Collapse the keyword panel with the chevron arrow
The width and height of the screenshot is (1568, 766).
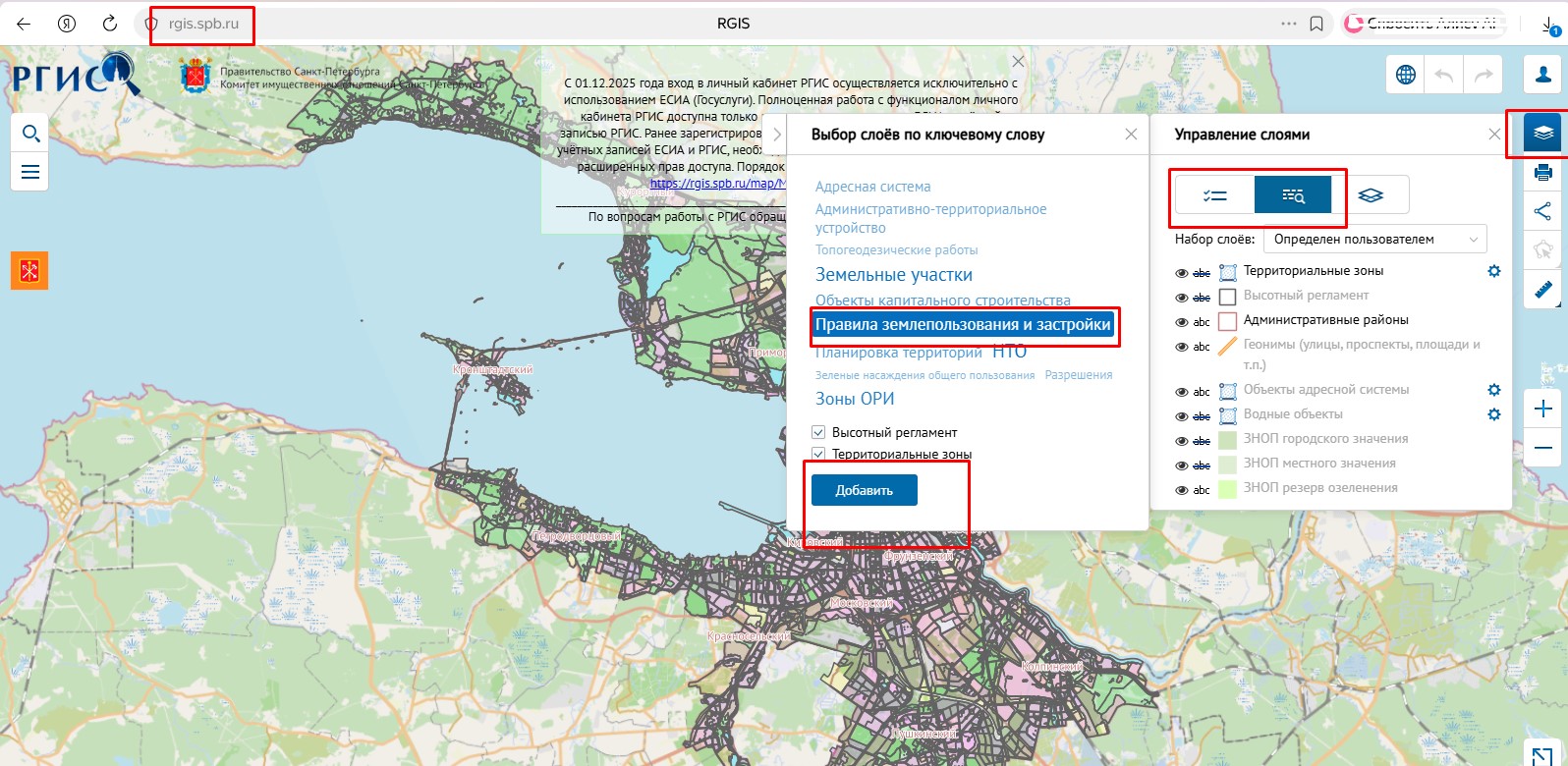tap(775, 135)
